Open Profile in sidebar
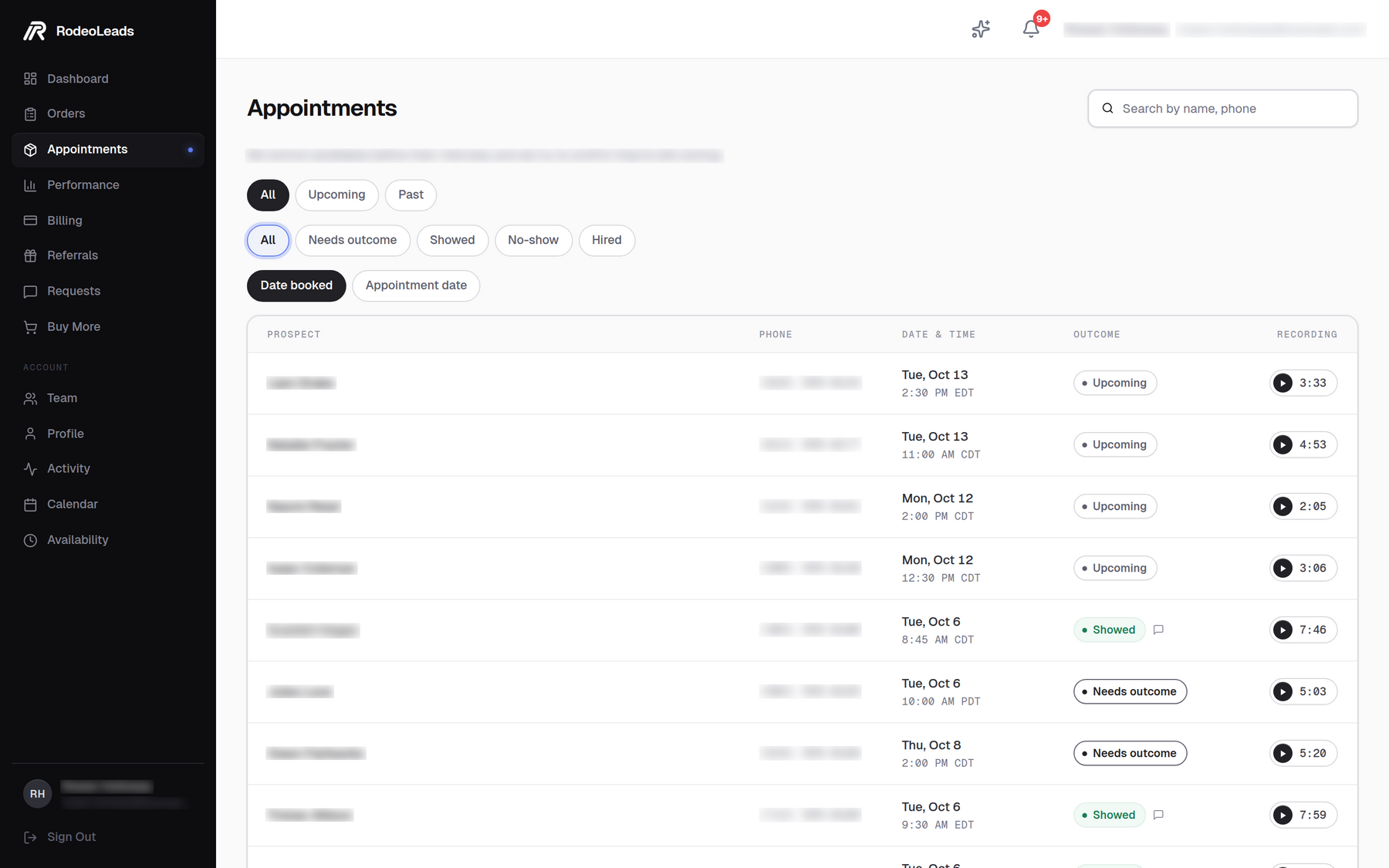This screenshot has width=1389, height=868. [108, 434]
